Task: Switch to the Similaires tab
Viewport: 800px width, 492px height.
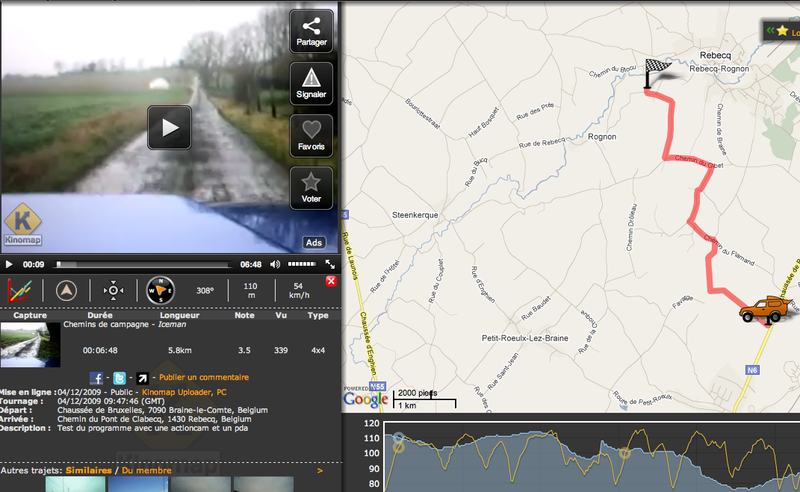Action: coord(88,470)
